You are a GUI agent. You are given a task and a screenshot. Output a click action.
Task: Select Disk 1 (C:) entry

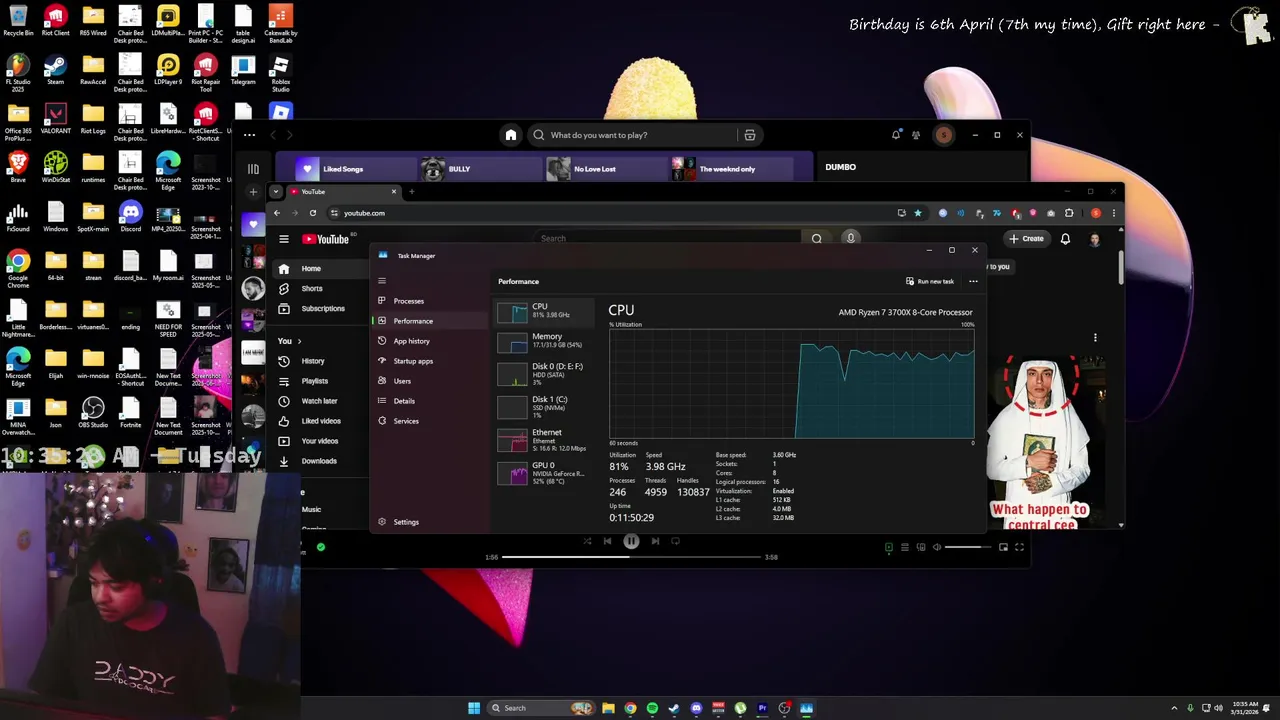545,407
